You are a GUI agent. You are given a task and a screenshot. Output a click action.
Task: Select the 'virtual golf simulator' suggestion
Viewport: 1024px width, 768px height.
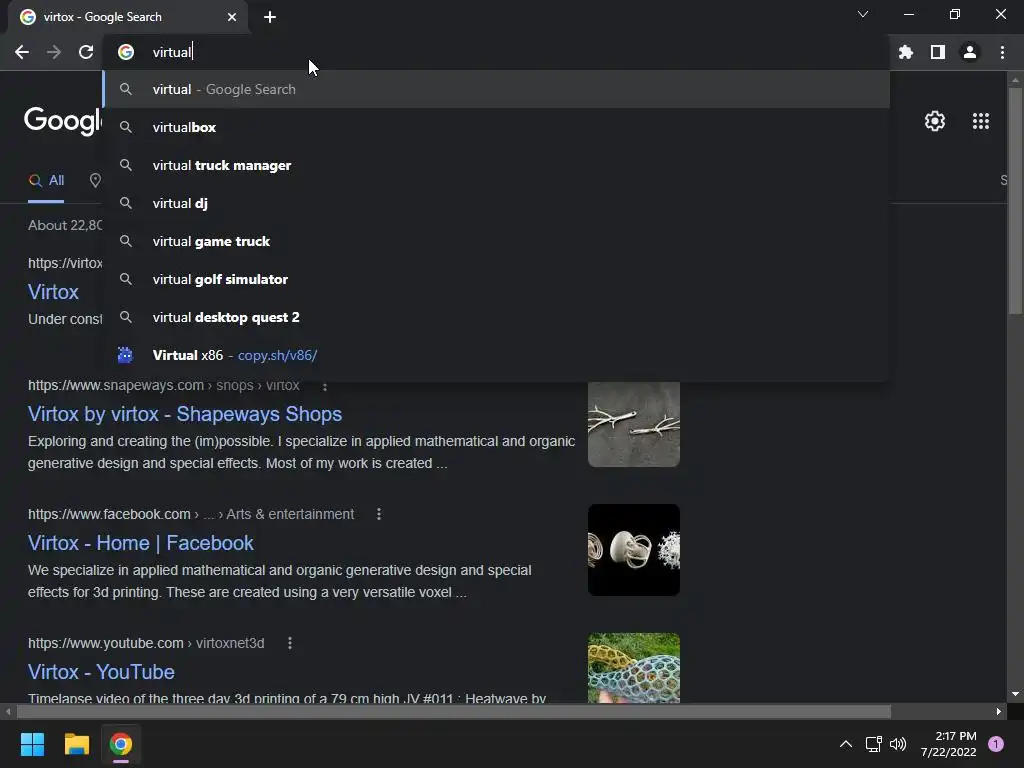coord(496,279)
